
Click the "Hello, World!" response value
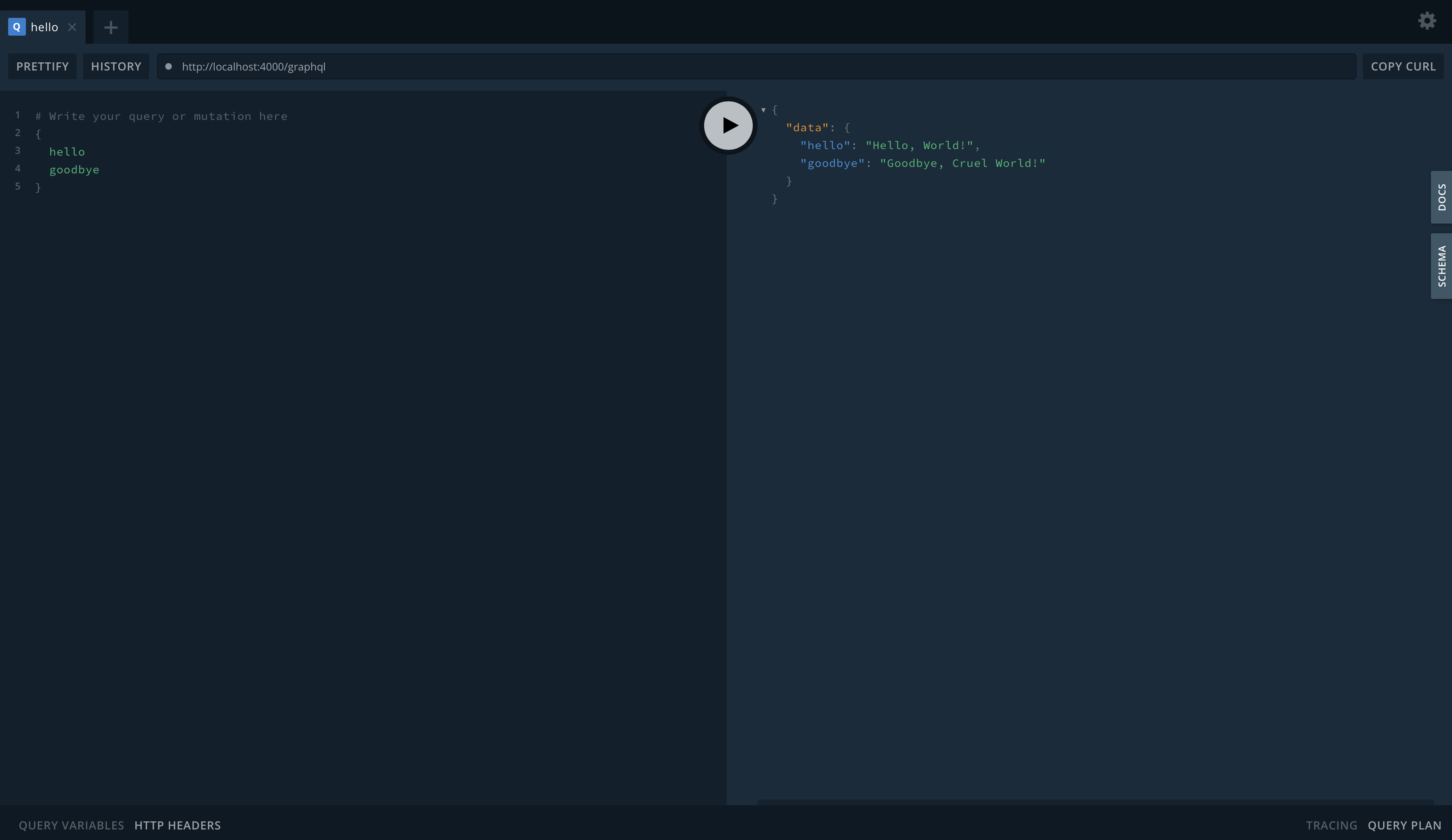click(x=919, y=145)
